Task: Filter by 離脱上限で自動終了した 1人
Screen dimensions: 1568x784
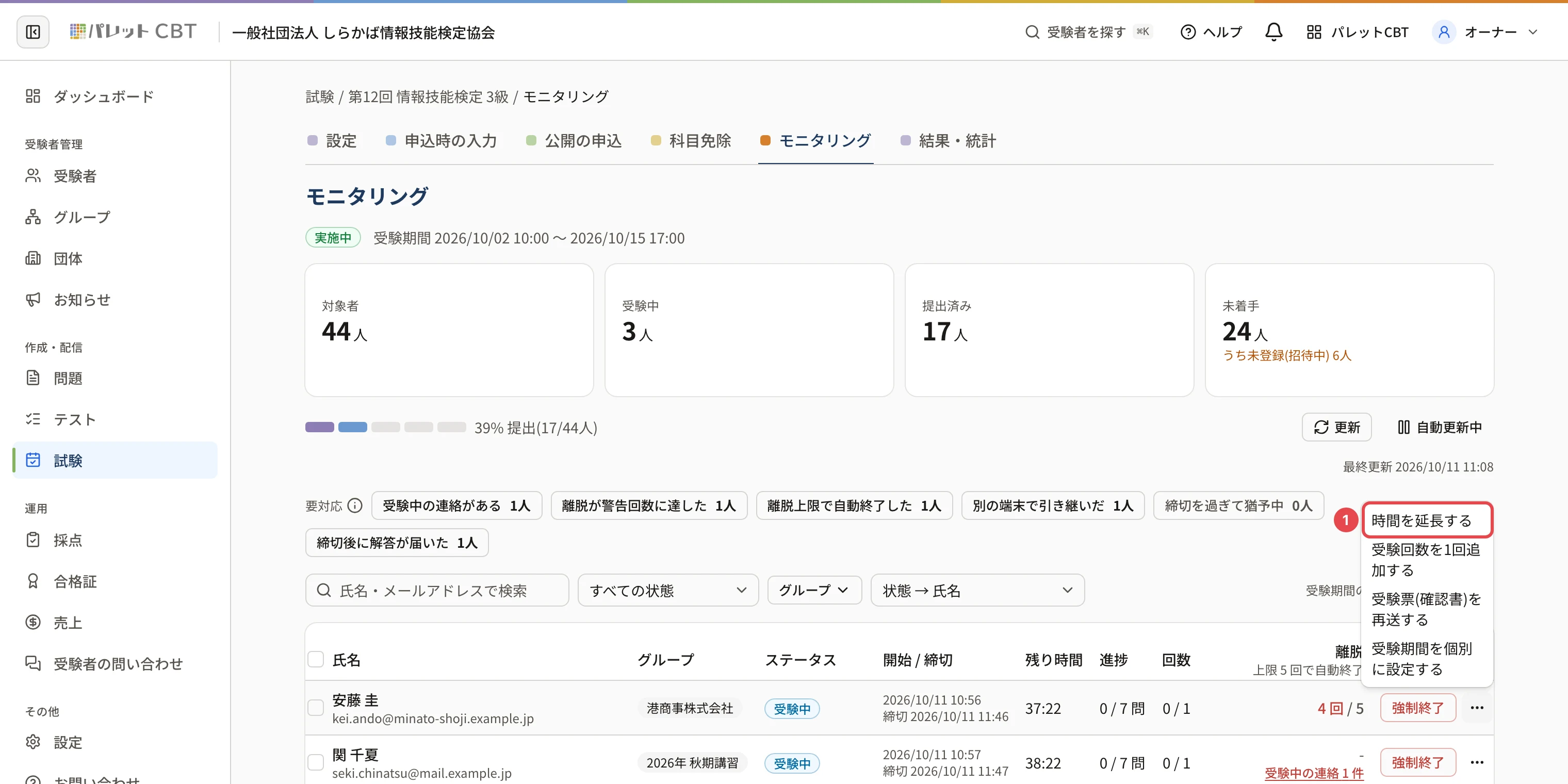Action: 854,506
